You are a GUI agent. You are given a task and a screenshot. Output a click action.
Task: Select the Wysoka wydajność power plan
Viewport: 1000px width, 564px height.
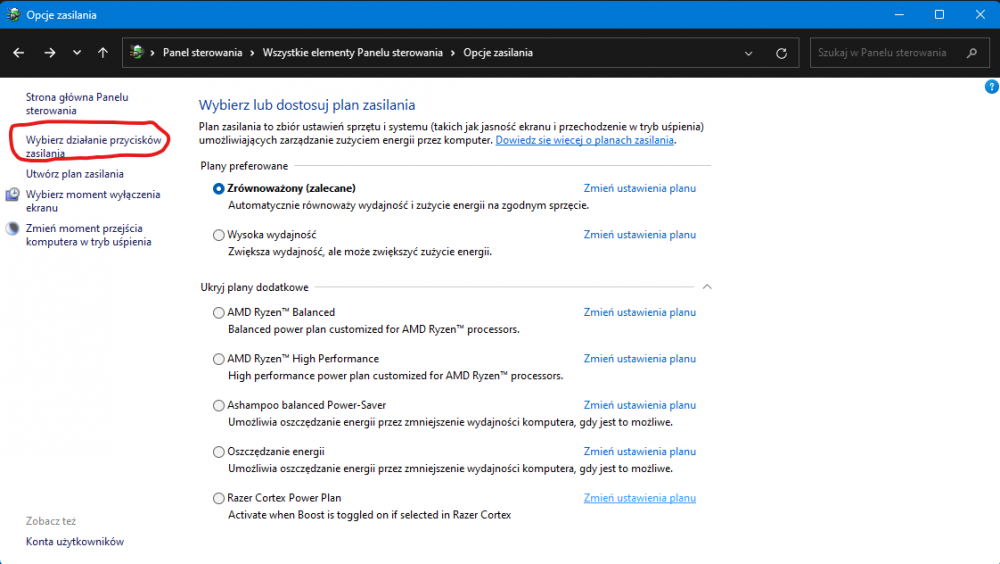click(219, 235)
